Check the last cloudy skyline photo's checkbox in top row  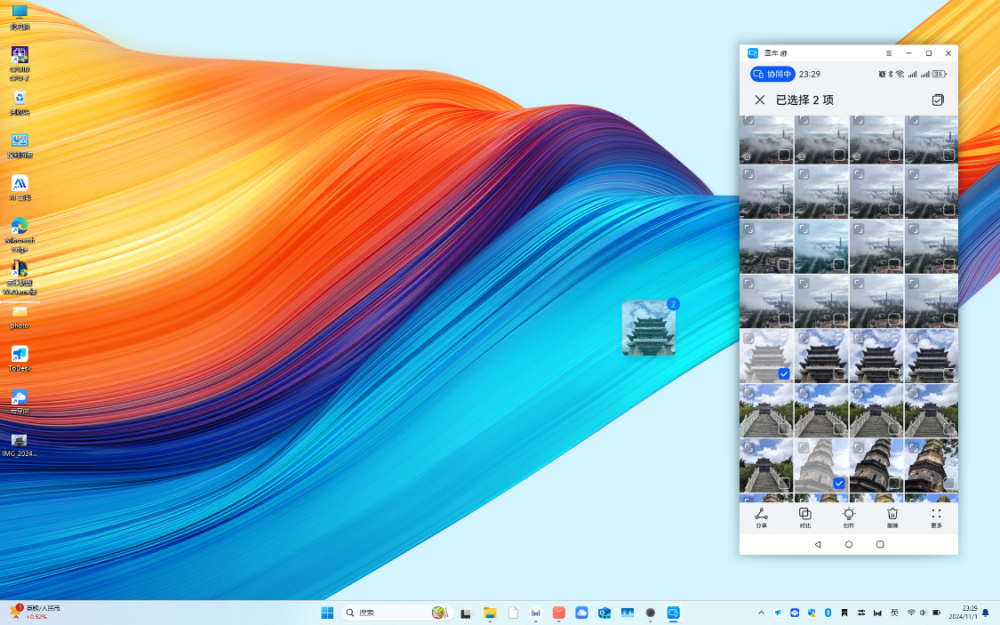coord(948,155)
